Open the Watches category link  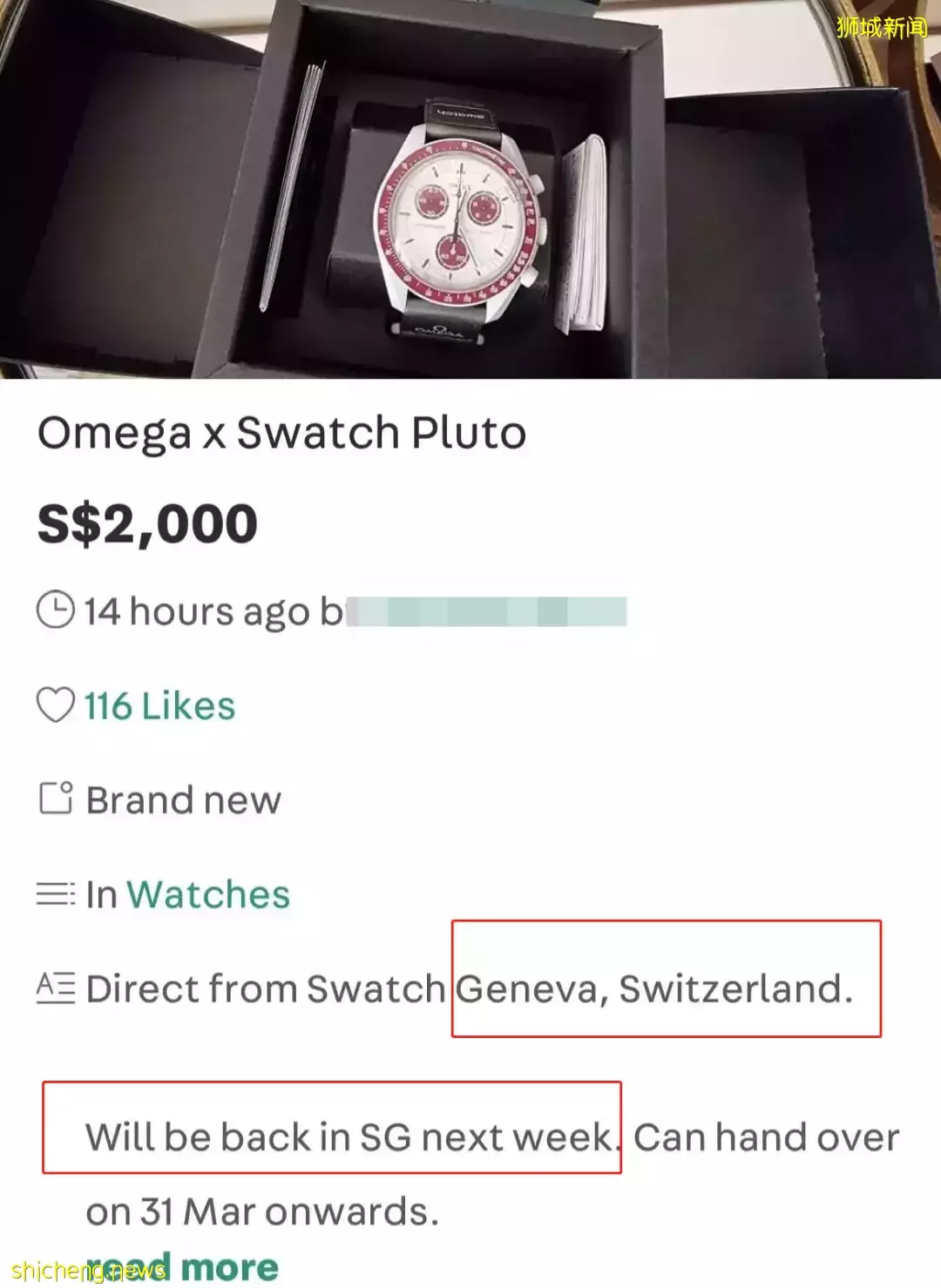208,894
